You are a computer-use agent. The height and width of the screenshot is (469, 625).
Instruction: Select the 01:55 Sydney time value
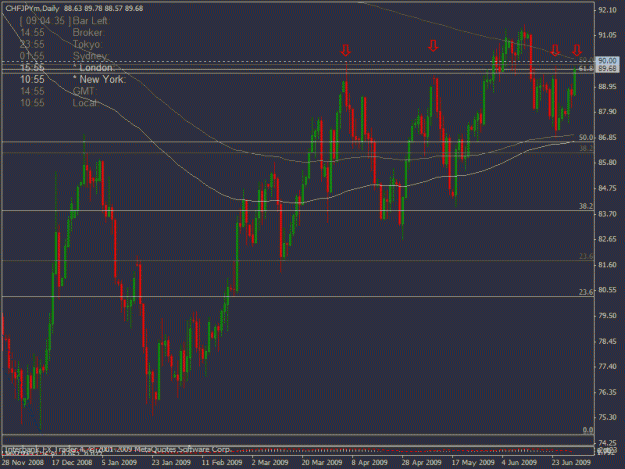click(32, 56)
